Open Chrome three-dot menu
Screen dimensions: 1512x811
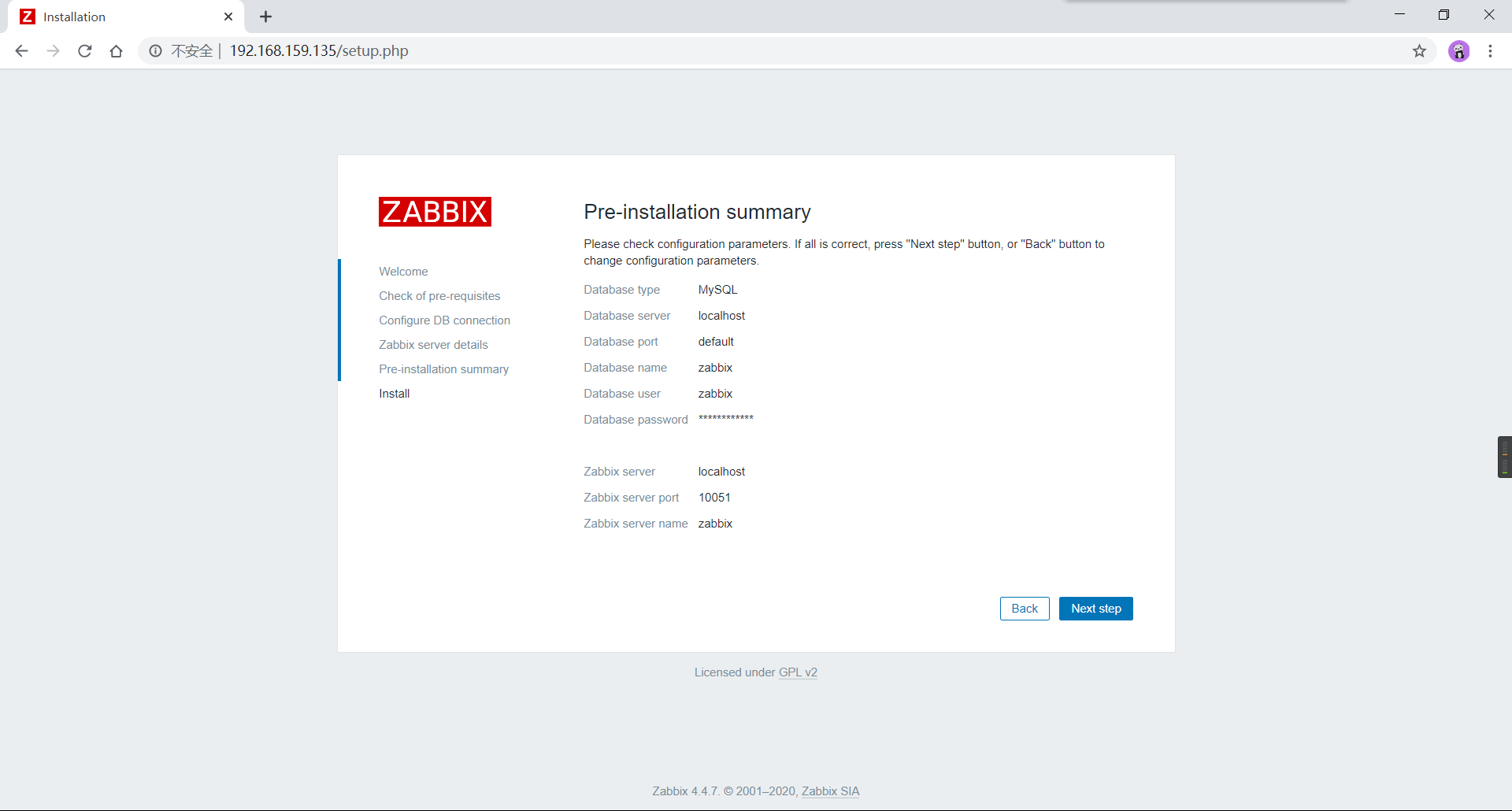tap(1490, 51)
